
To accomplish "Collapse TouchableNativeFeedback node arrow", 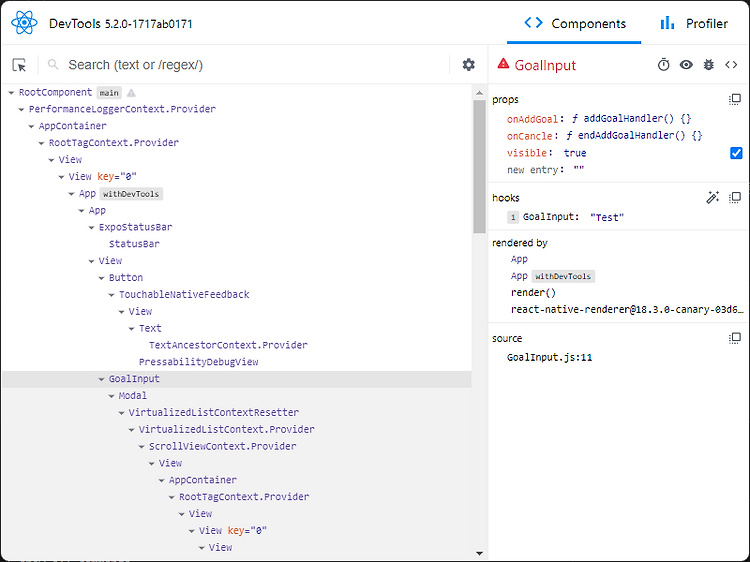I will click(111, 295).
